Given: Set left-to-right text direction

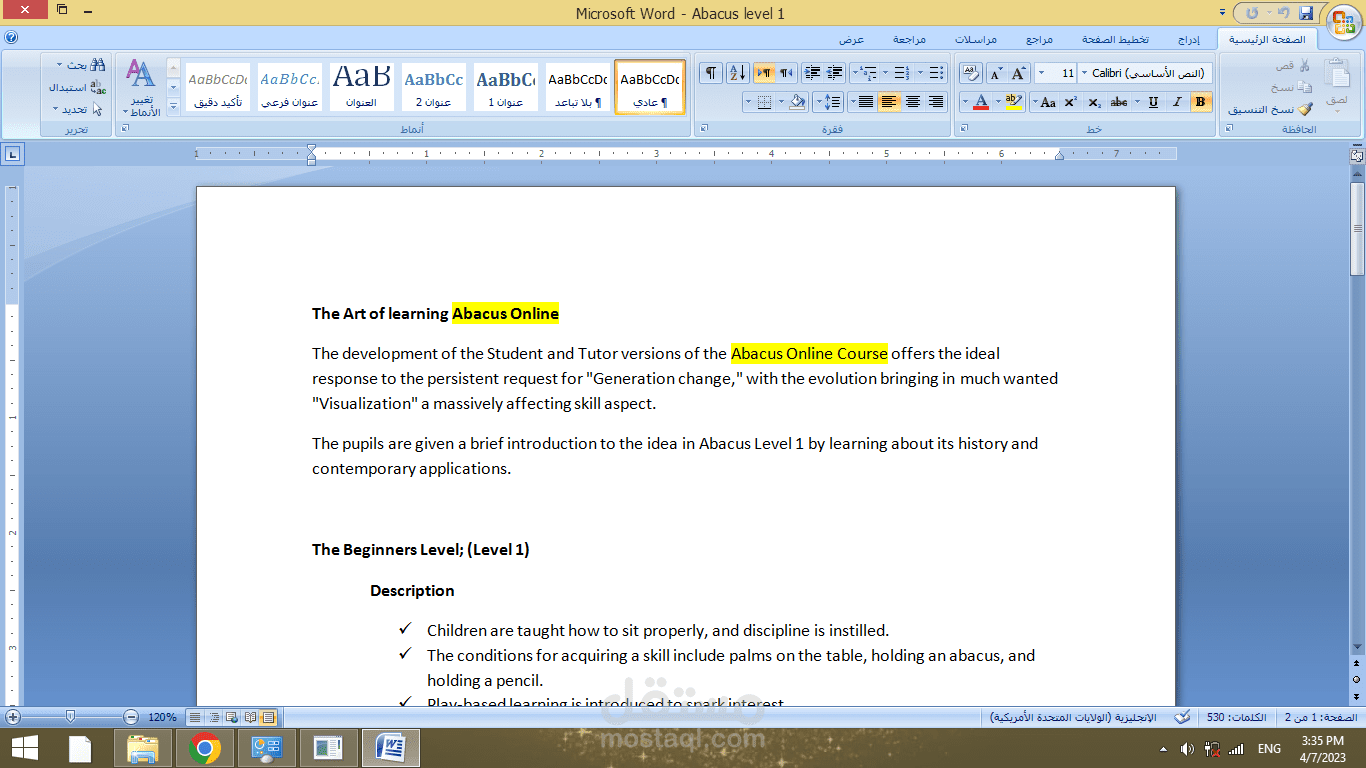Looking at the screenshot, I should [x=764, y=73].
